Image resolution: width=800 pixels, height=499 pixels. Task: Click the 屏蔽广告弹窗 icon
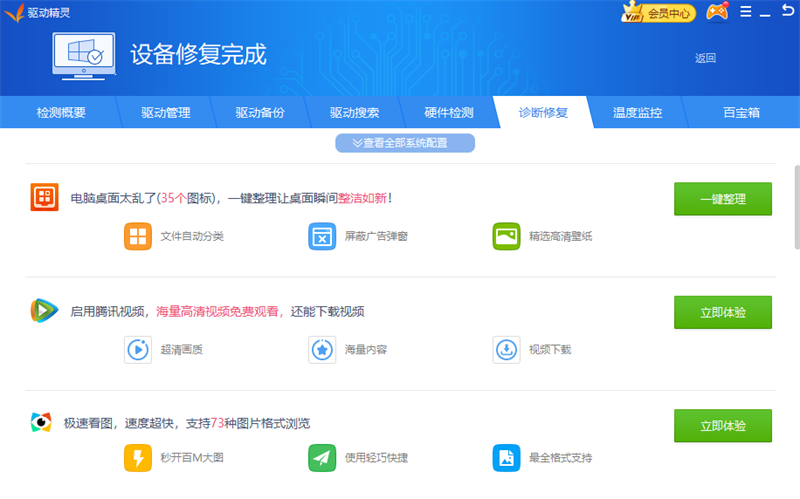(x=322, y=236)
